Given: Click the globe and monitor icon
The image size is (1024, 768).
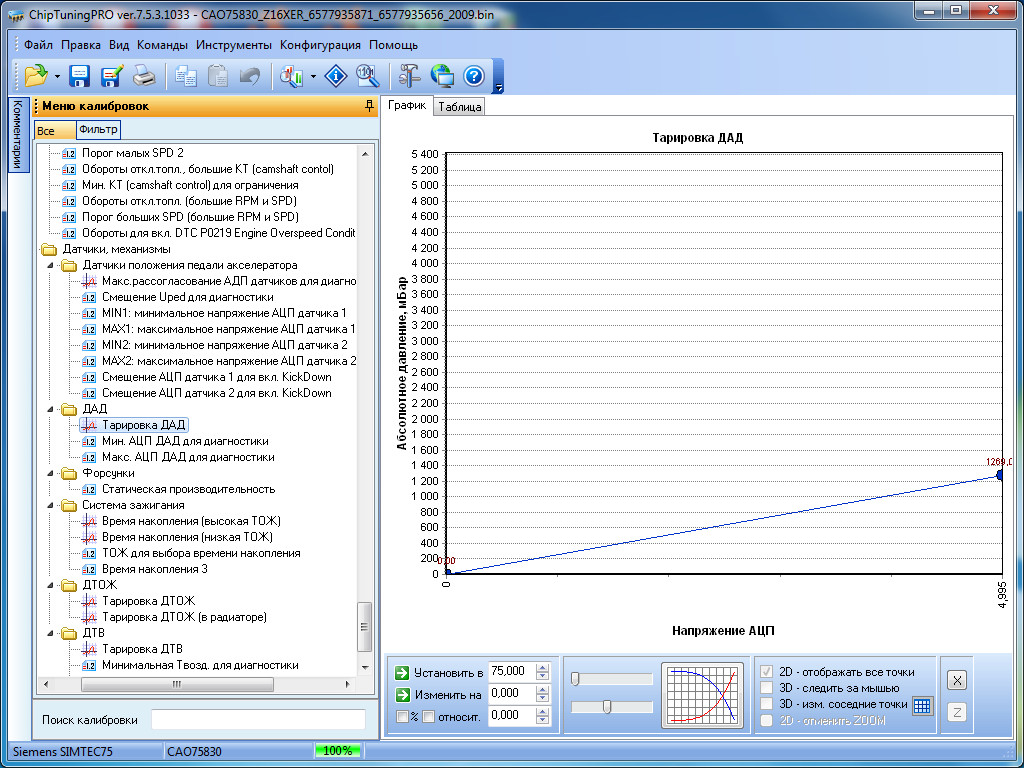Looking at the screenshot, I should (442, 76).
